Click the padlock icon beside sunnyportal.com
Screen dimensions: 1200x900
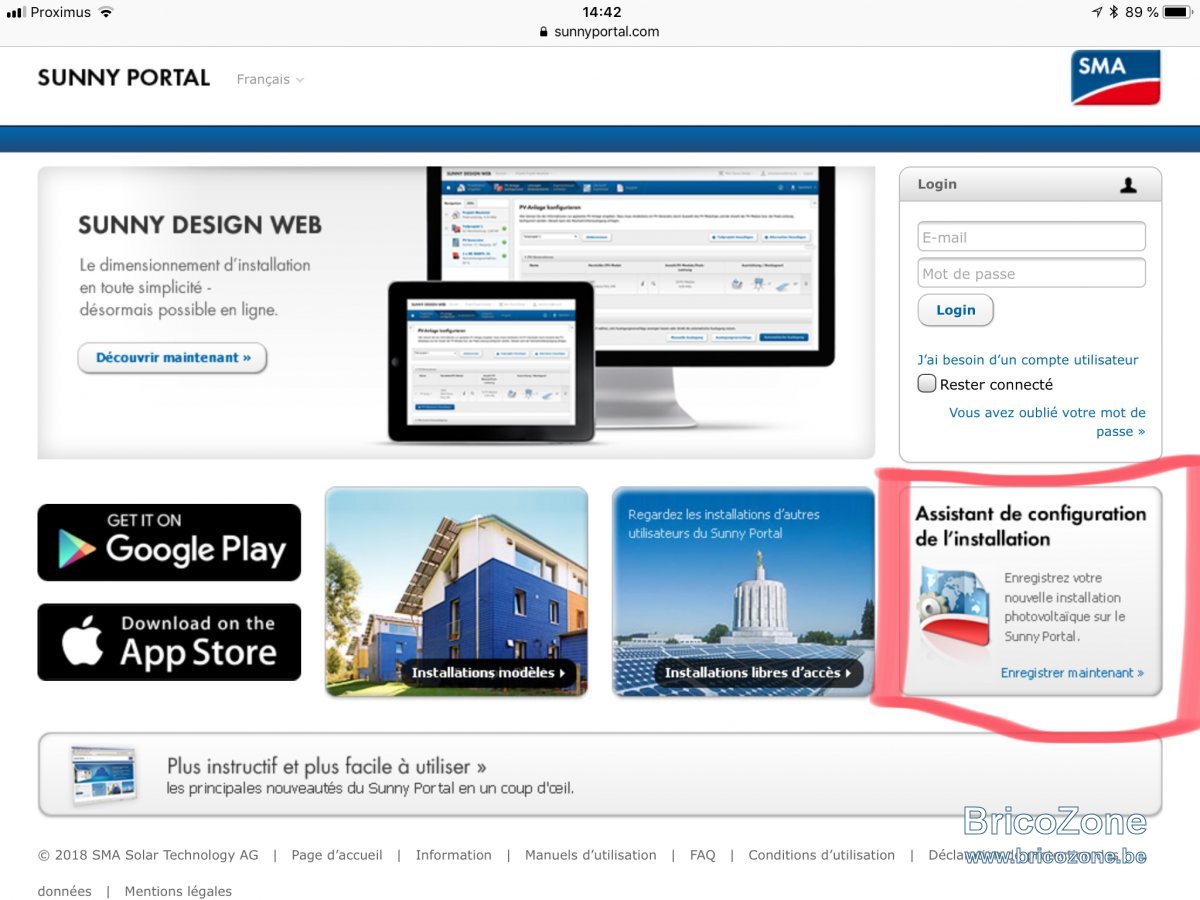(544, 32)
